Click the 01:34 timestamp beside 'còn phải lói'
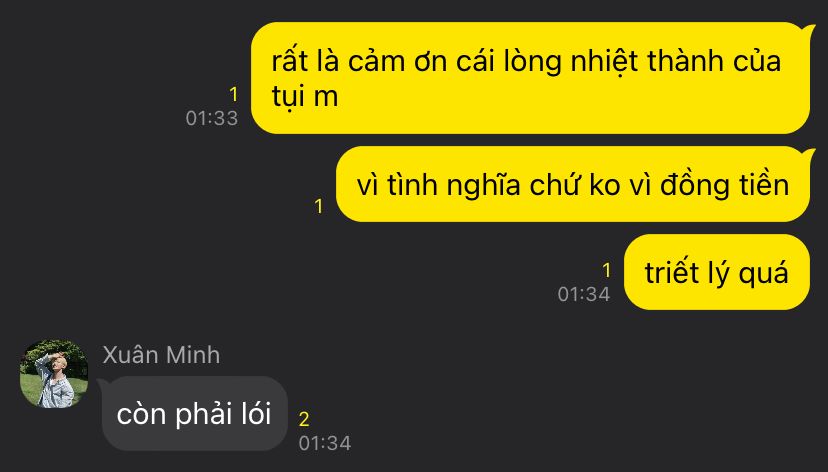828x472 pixels. [325, 443]
